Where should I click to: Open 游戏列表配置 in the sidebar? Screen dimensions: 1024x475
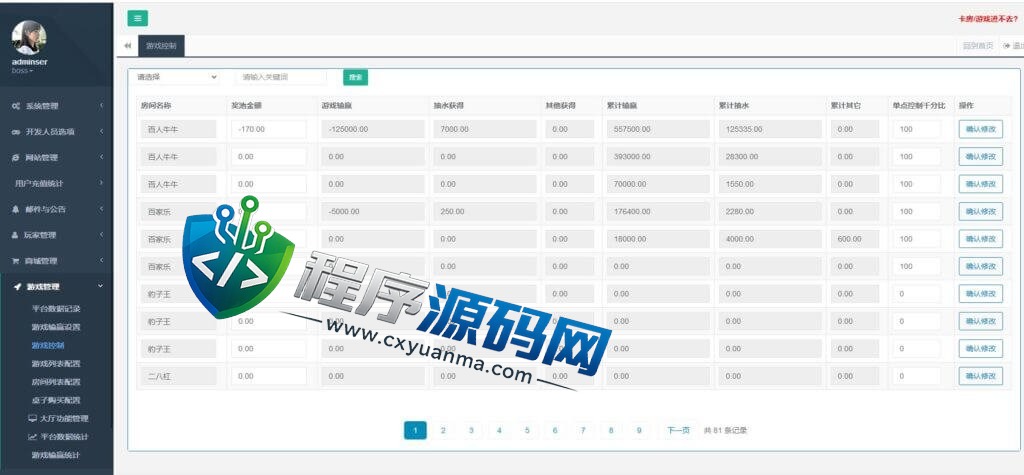tap(56, 363)
